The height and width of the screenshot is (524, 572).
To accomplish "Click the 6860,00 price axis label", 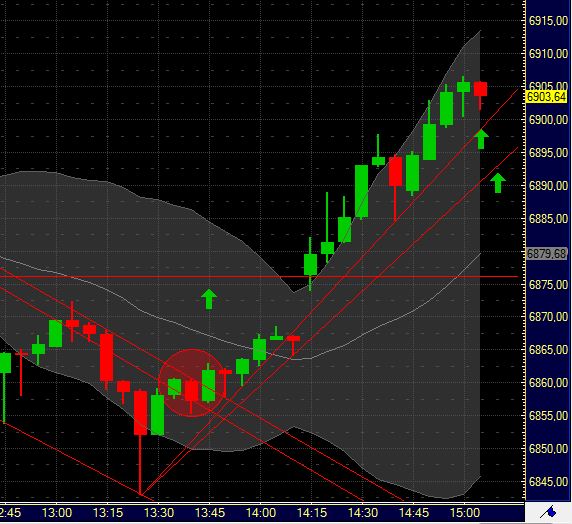I will pyautogui.click(x=548, y=383).
